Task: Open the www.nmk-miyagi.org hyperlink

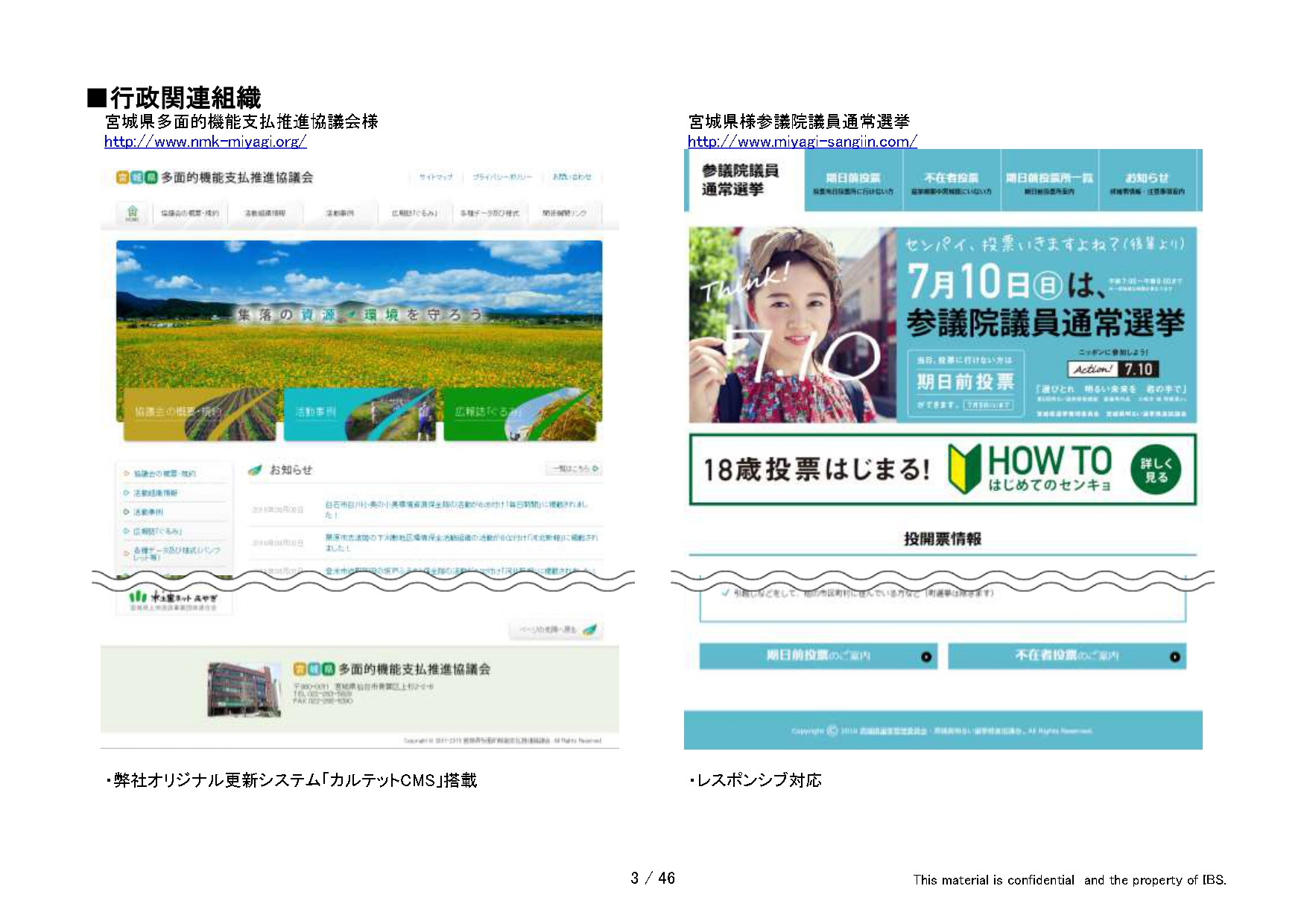Action: click(205, 142)
